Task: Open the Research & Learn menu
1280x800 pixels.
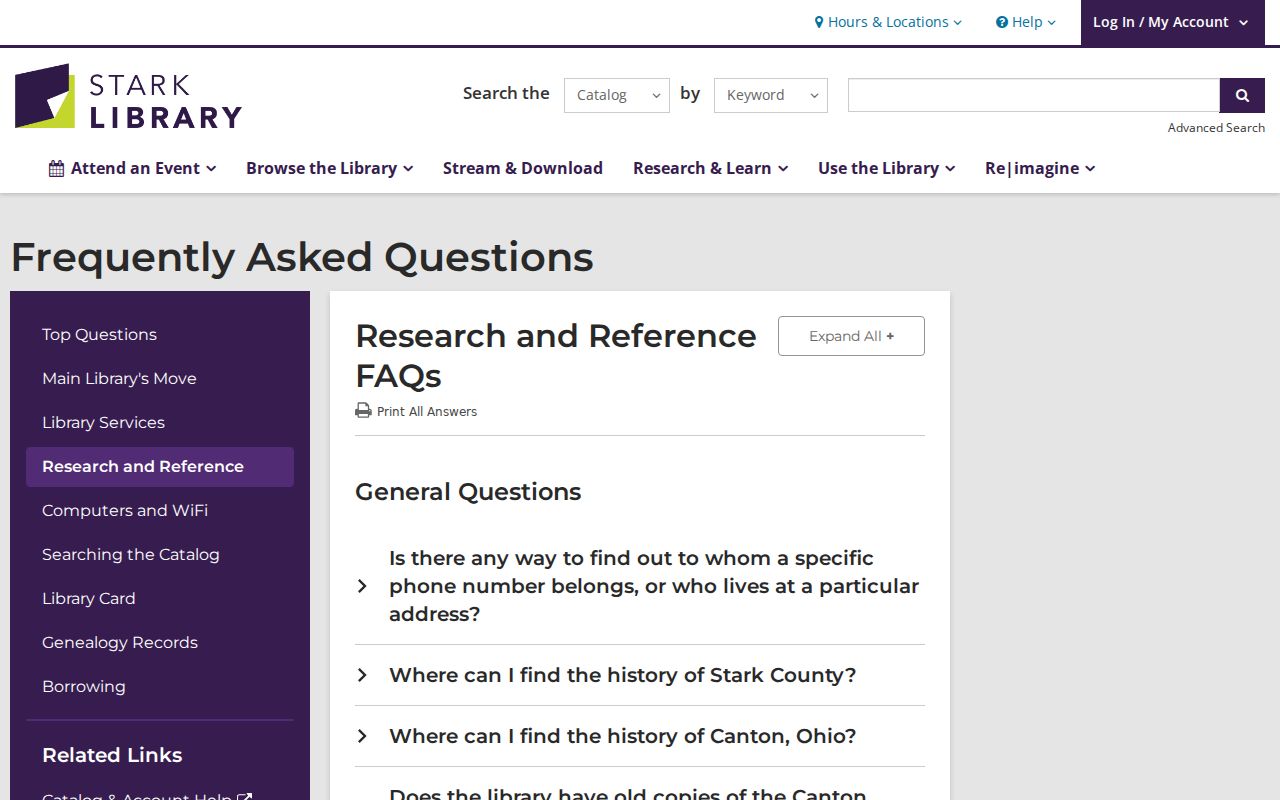Action: [711, 168]
